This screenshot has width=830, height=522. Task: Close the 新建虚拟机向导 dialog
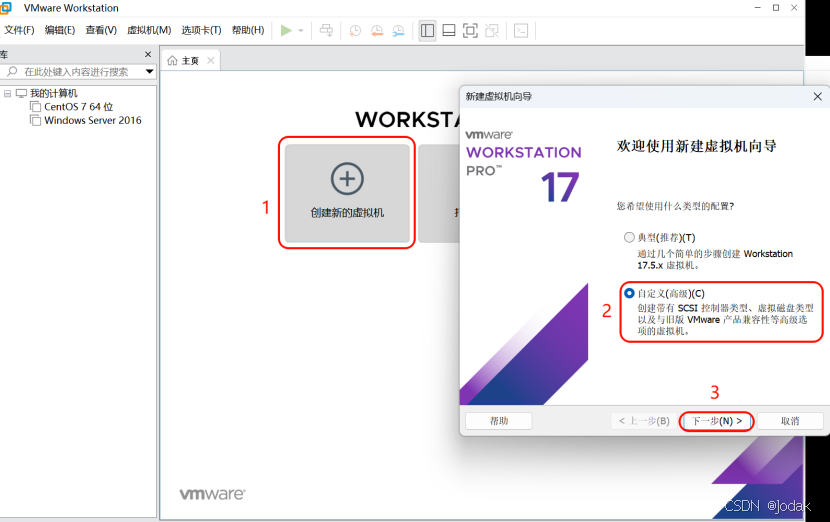[817, 96]
